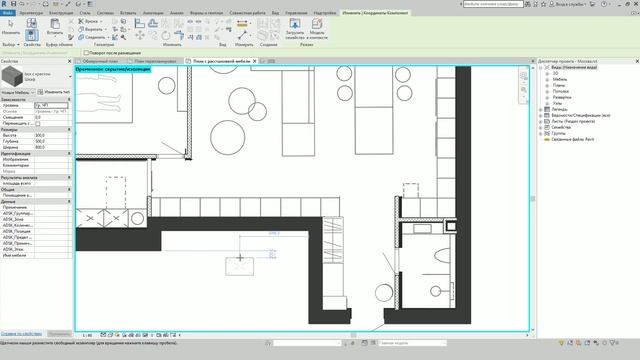
Task: Click the Align tool icon in Modify panel
Action: 140,23
